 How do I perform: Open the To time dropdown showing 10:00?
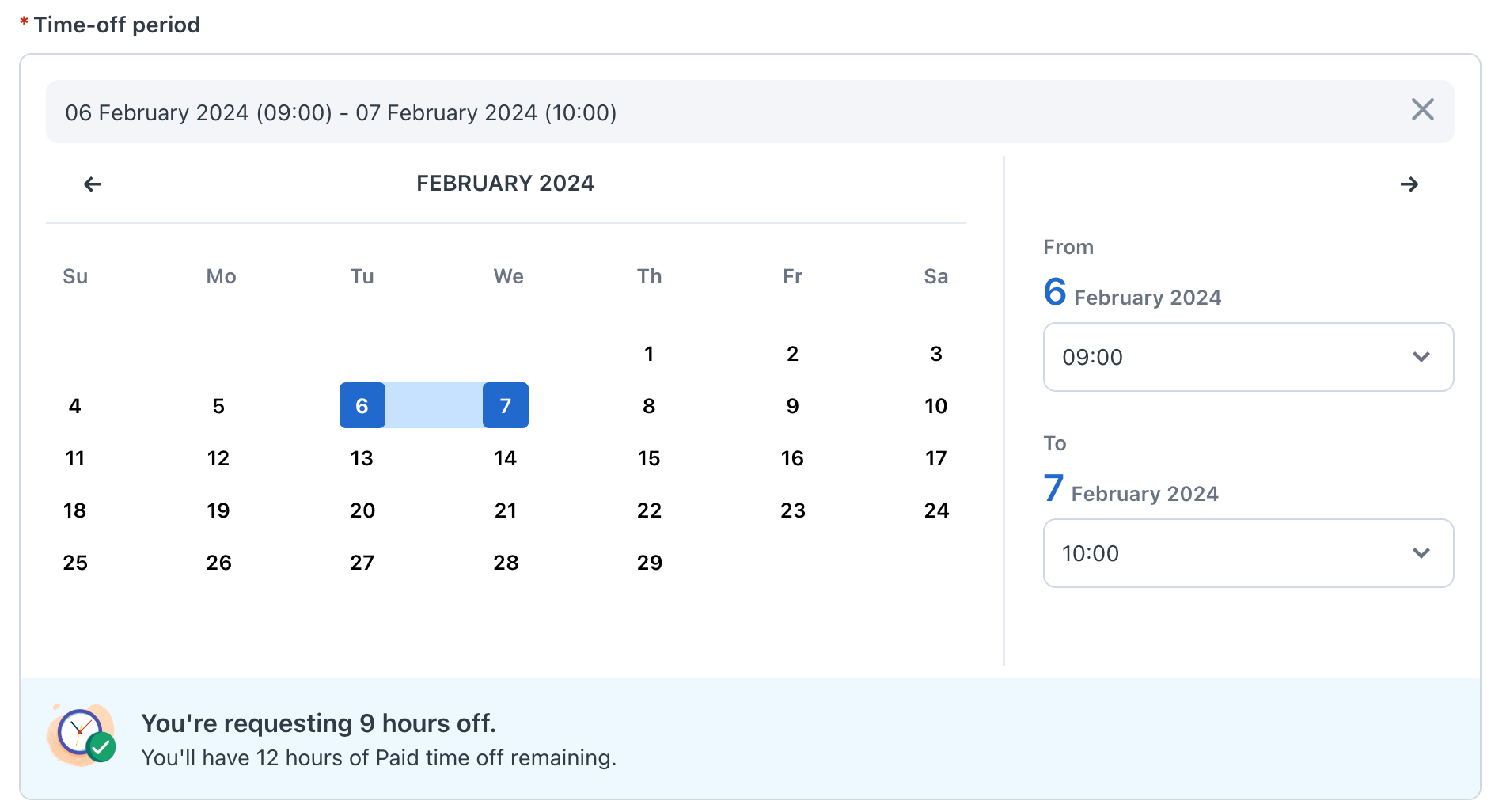pyautogui.click(x=1248, y=553)
